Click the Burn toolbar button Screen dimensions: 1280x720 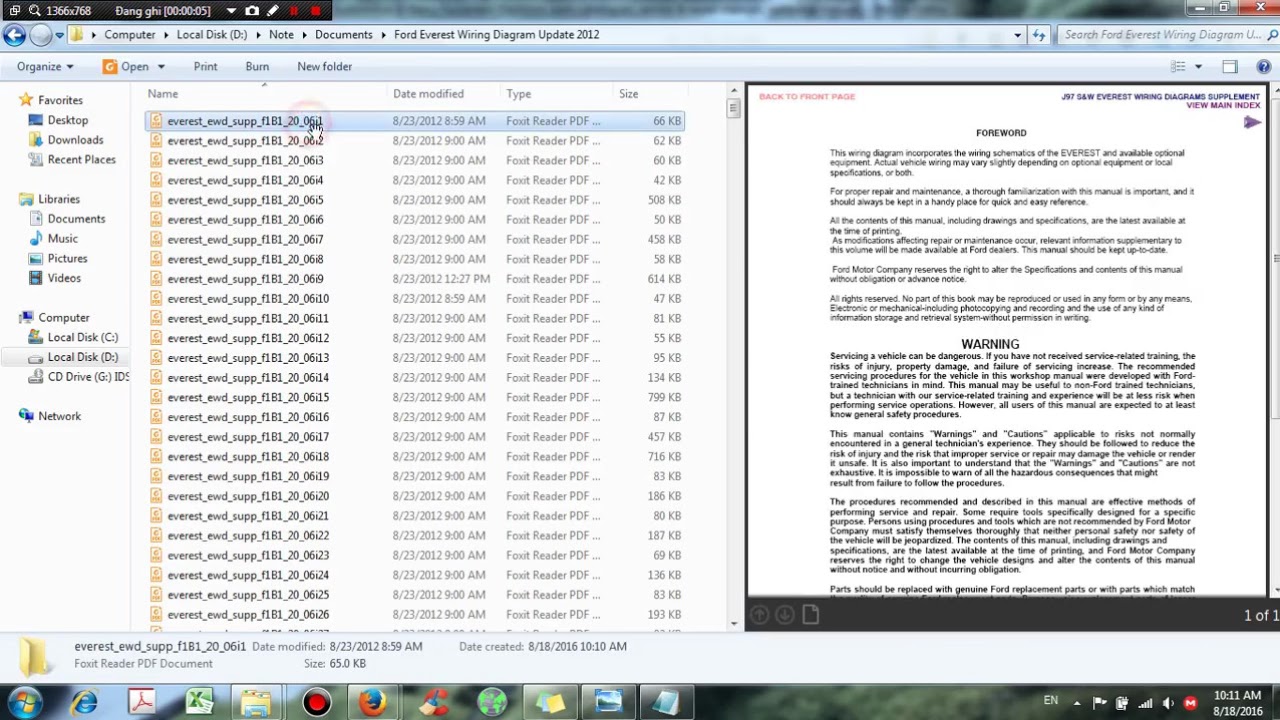(257, 67)
